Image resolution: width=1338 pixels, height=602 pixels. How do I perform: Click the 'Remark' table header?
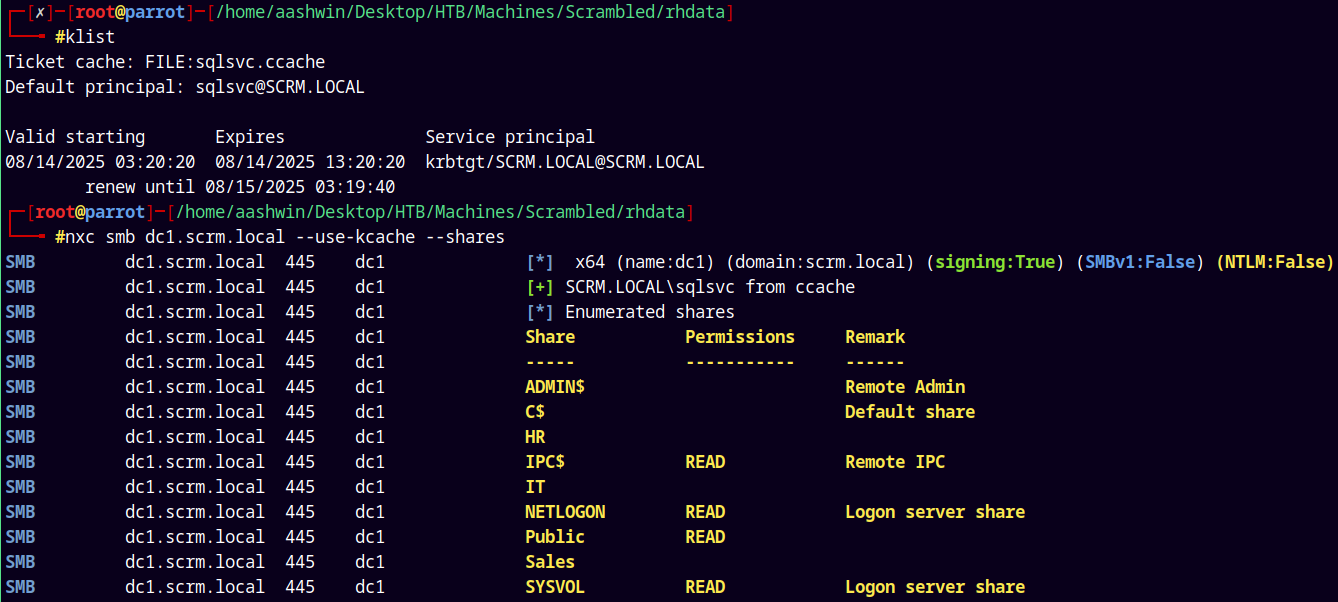coord(875,337)
